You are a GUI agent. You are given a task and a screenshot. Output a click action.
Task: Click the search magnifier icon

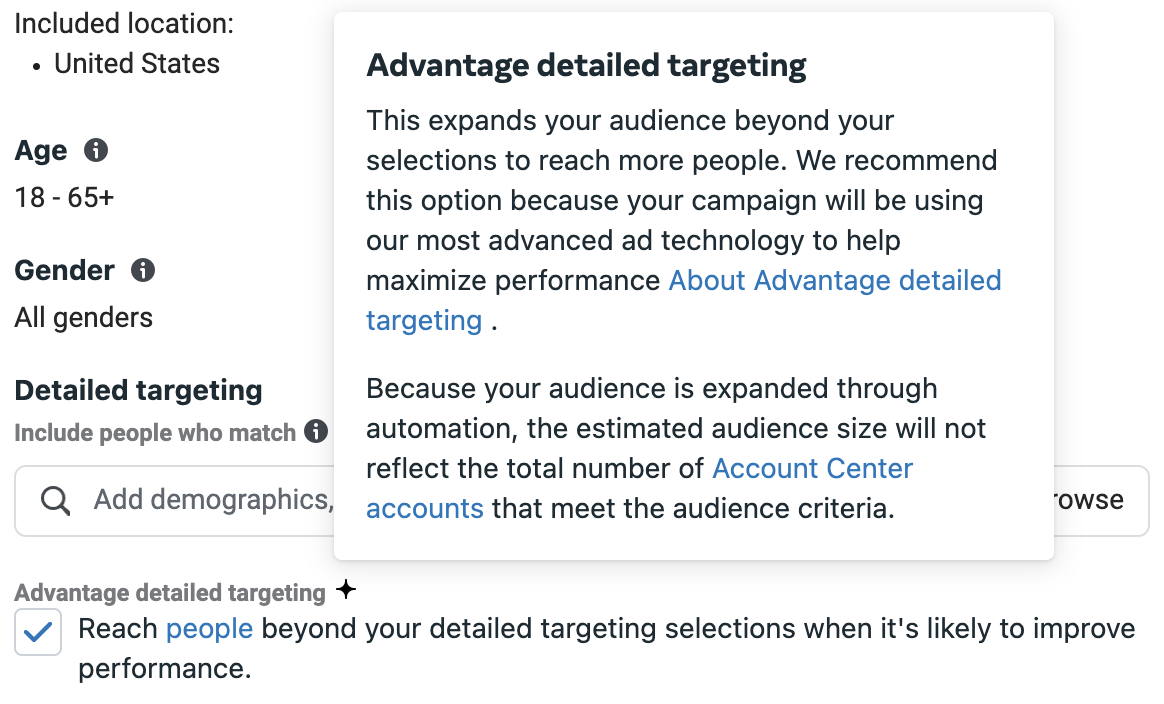click(55, 499)
